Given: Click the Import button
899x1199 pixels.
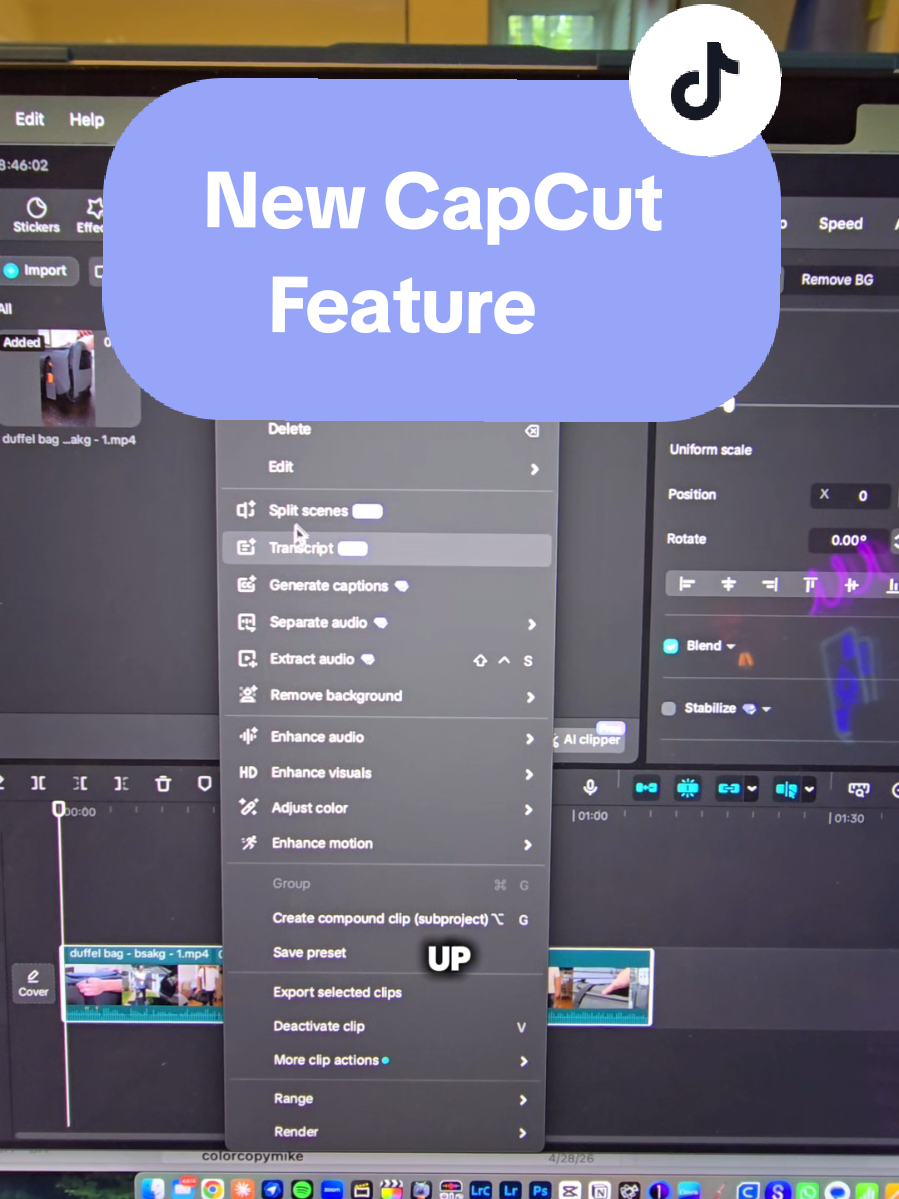Looking at the screenshot, I should (x=38, y=271).
